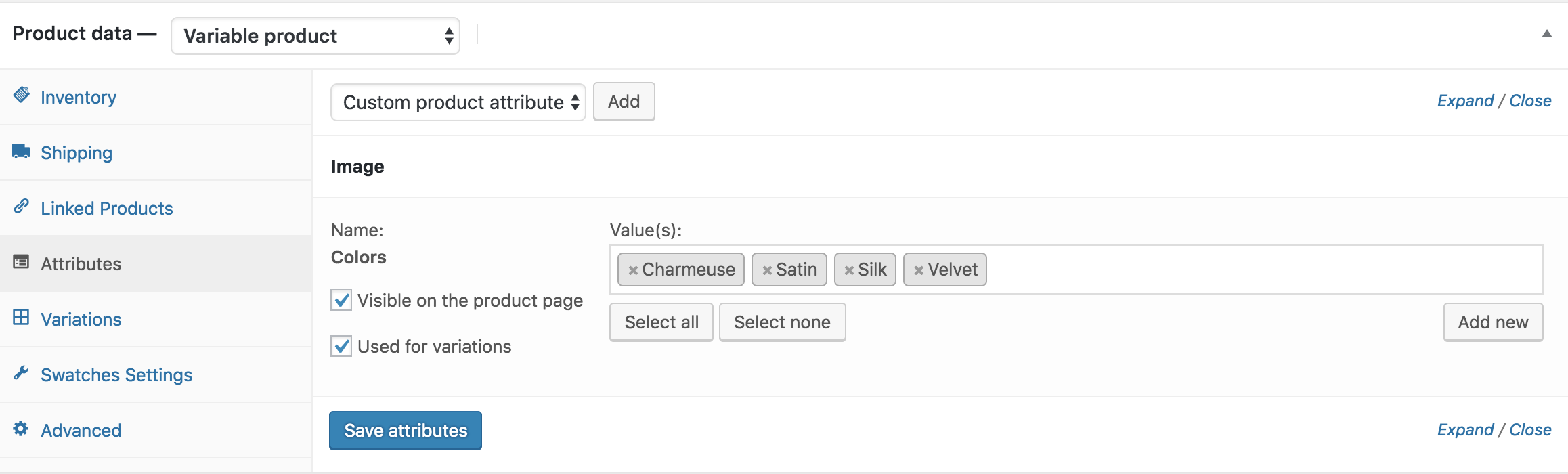The height and width of the screenshot is (474, 1568).
Task: Disable Used for variations
Action: (341, 346)
